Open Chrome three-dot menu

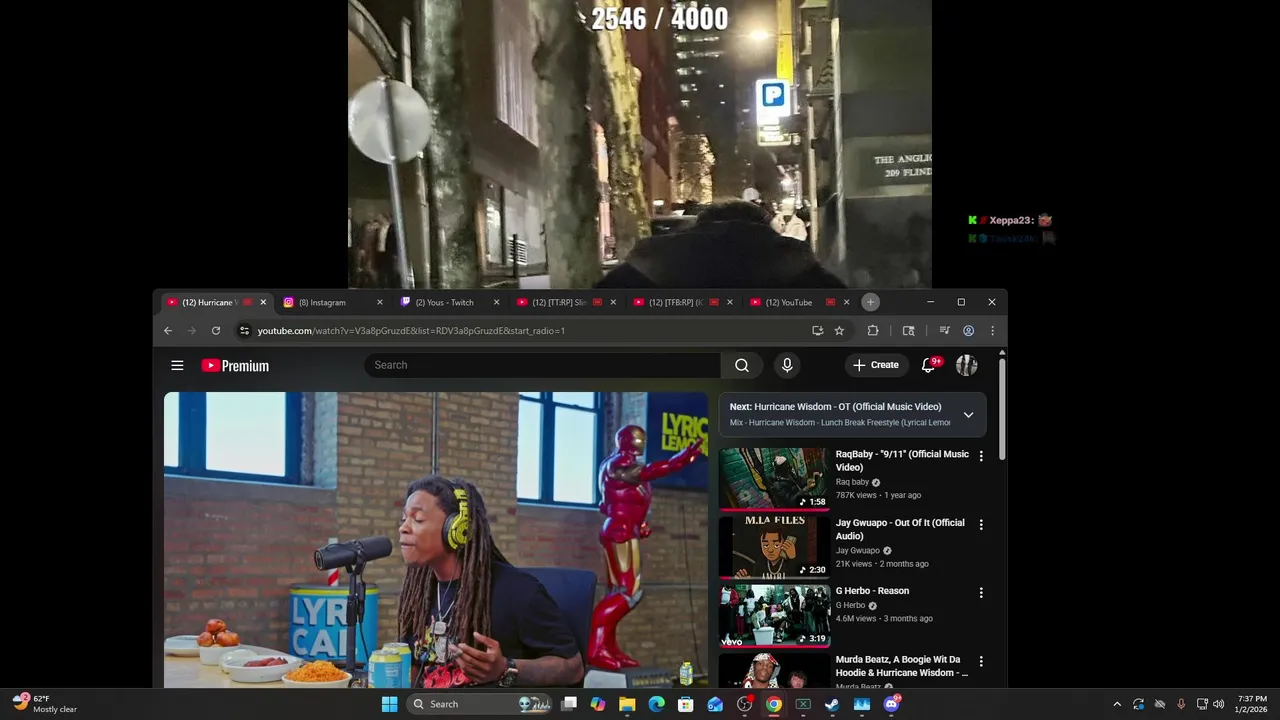point(992,331)
